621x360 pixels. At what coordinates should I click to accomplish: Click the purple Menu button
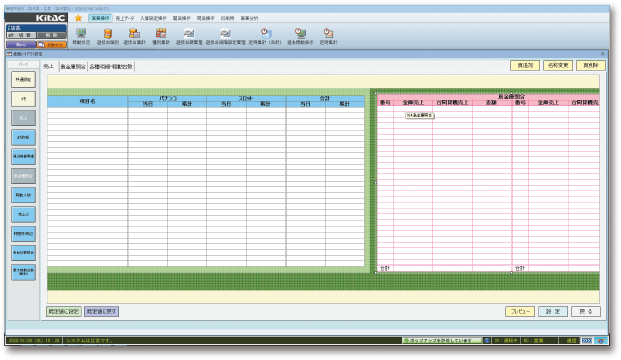[x=21, y=45]
